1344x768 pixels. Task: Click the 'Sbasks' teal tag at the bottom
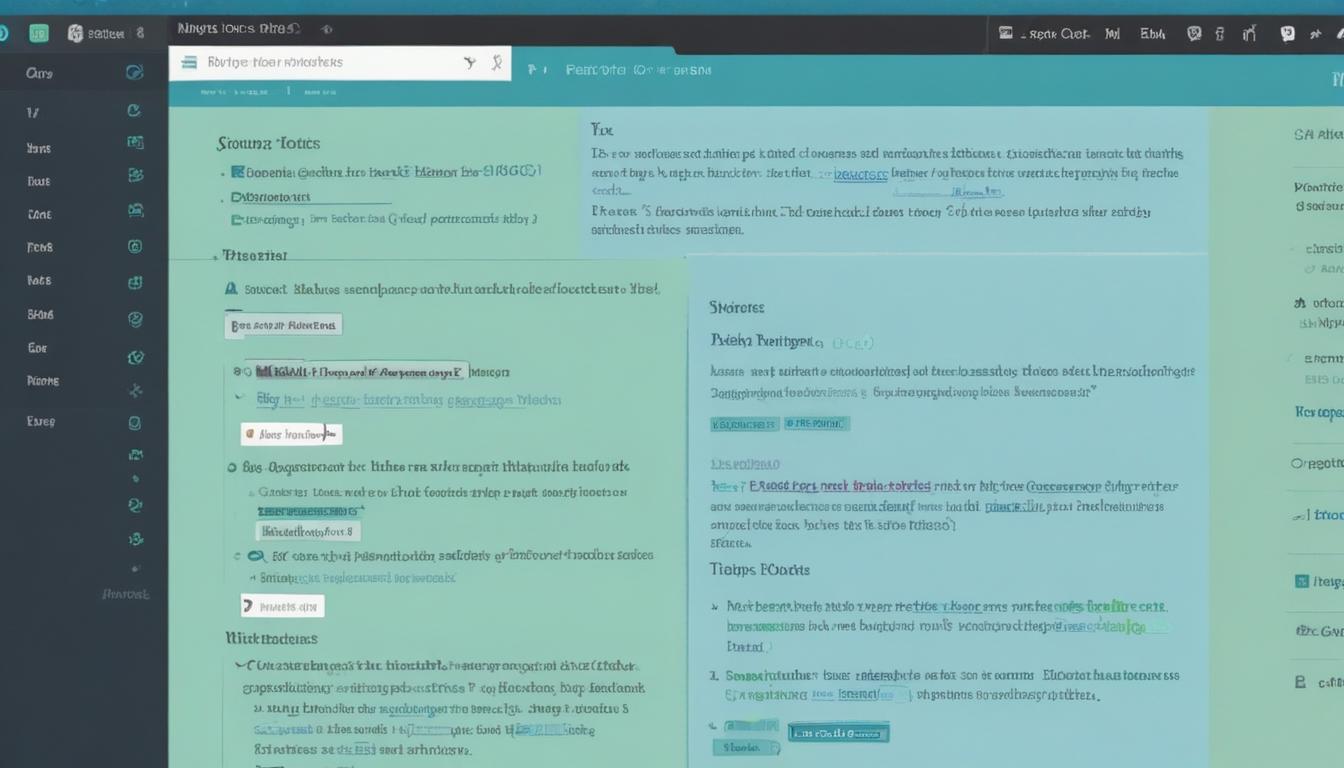(746, 747)
